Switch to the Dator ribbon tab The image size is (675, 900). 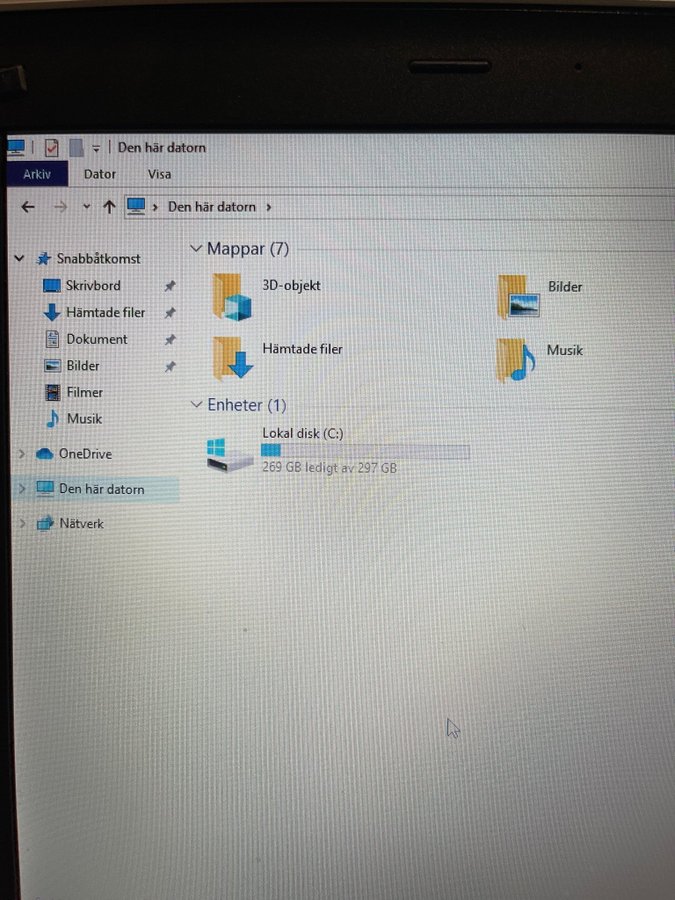(100, 174)
